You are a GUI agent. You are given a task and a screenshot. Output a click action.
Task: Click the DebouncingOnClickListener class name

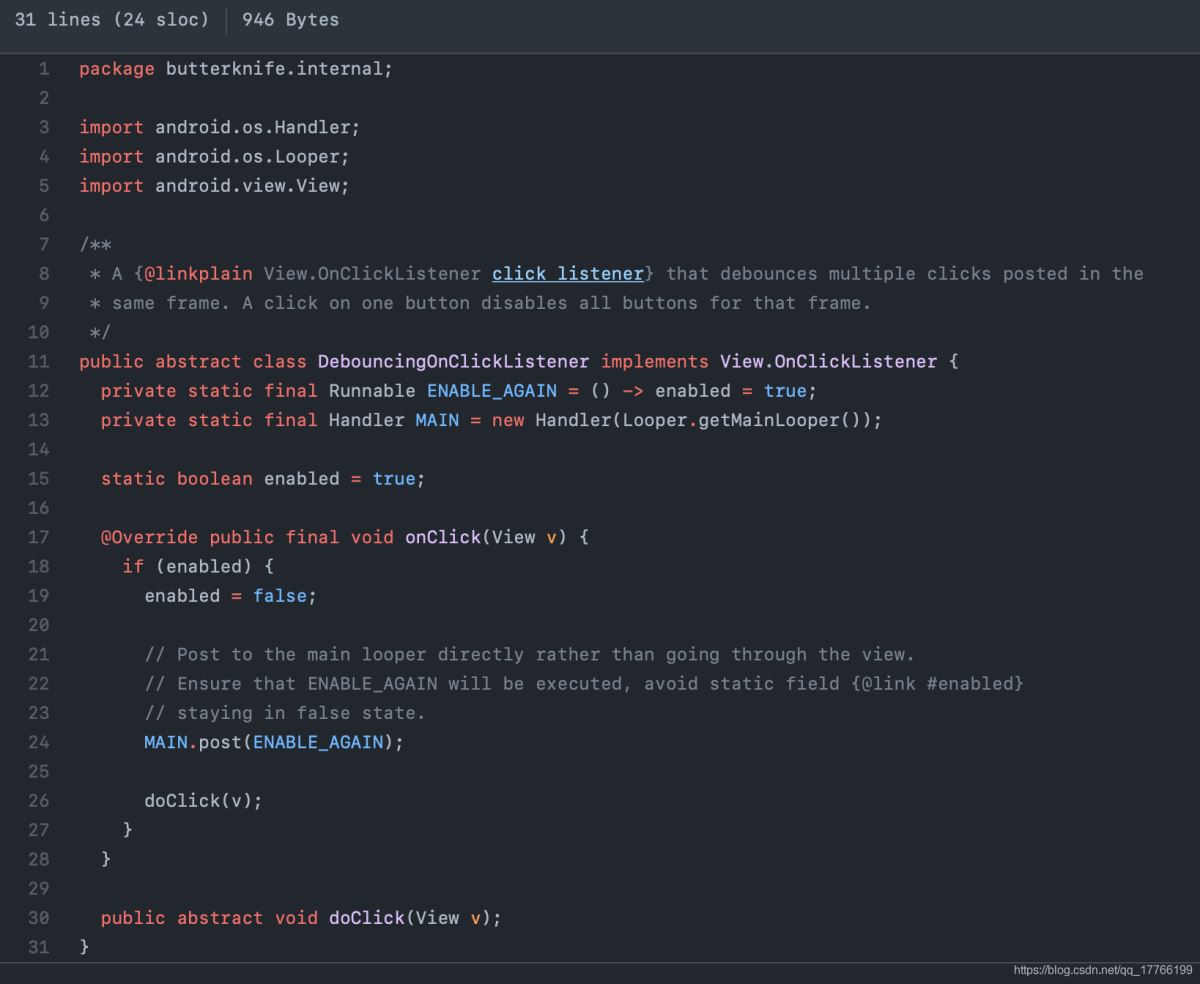[453, 361]
